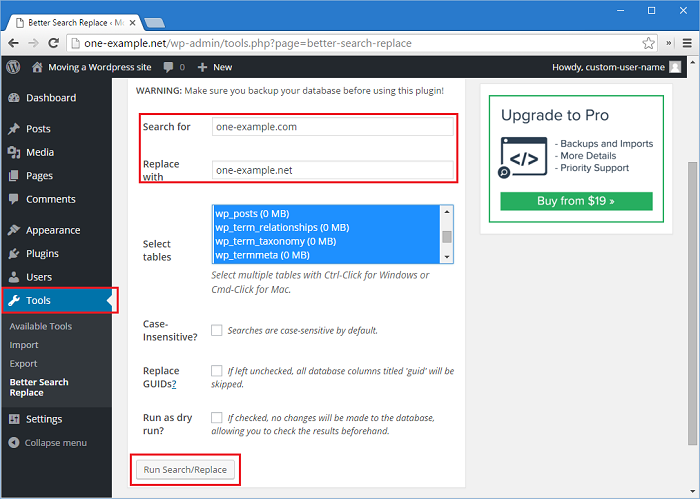This screenshot has height=499, width=700.
Task: Reload the page with refresh icon
Action: (54, 43)
